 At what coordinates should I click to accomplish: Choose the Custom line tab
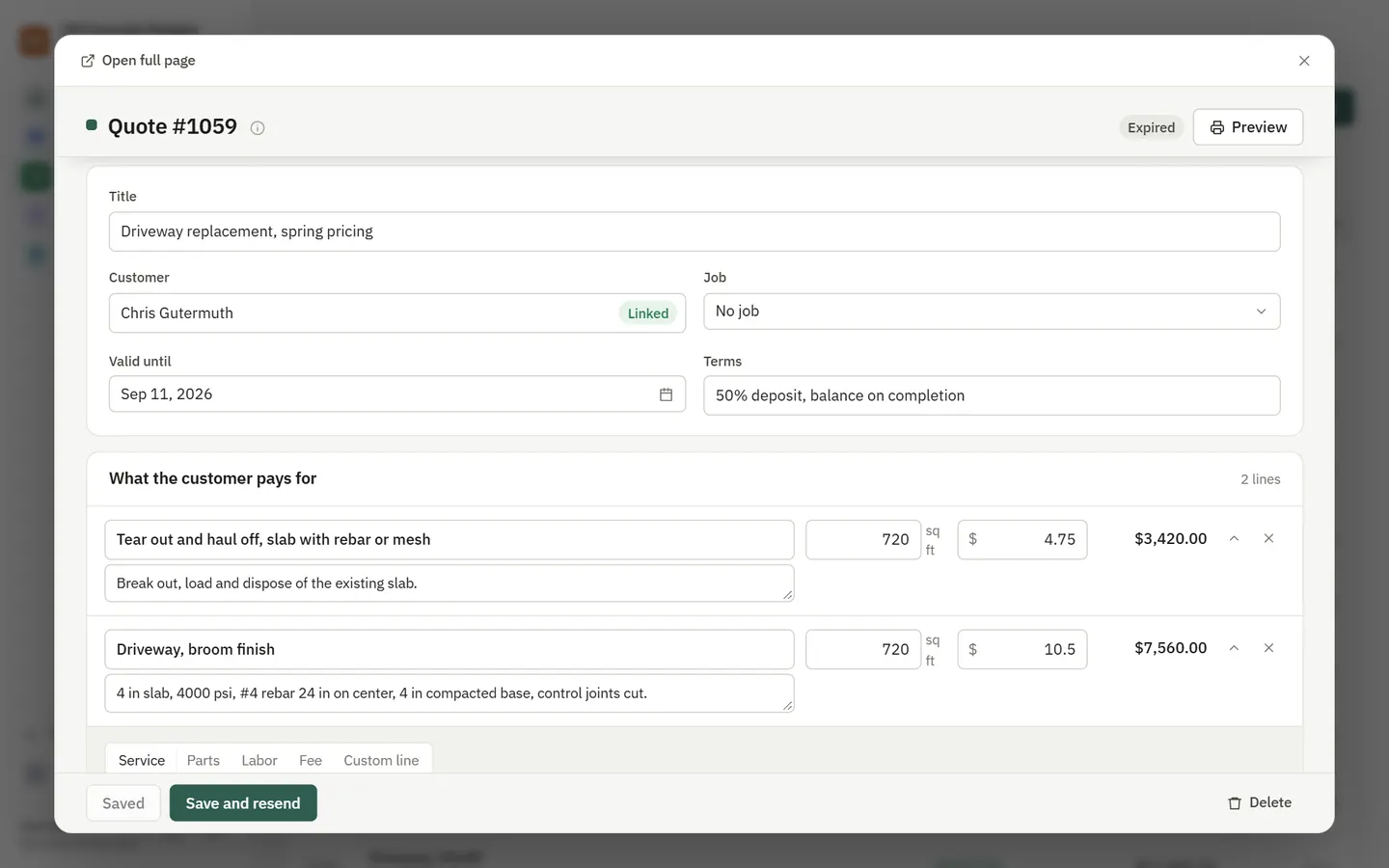click(x=381, y=760)
